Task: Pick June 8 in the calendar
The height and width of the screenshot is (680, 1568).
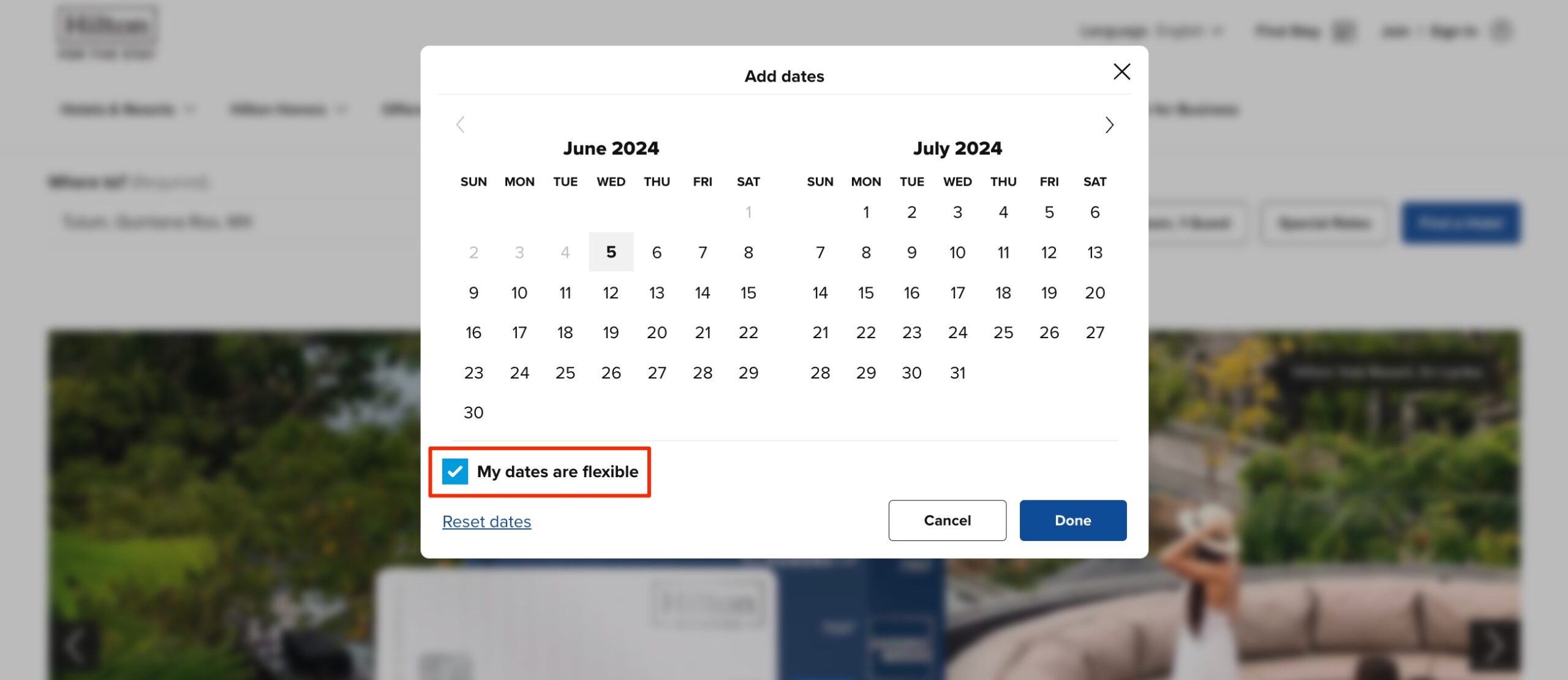Action: [748, 252]
